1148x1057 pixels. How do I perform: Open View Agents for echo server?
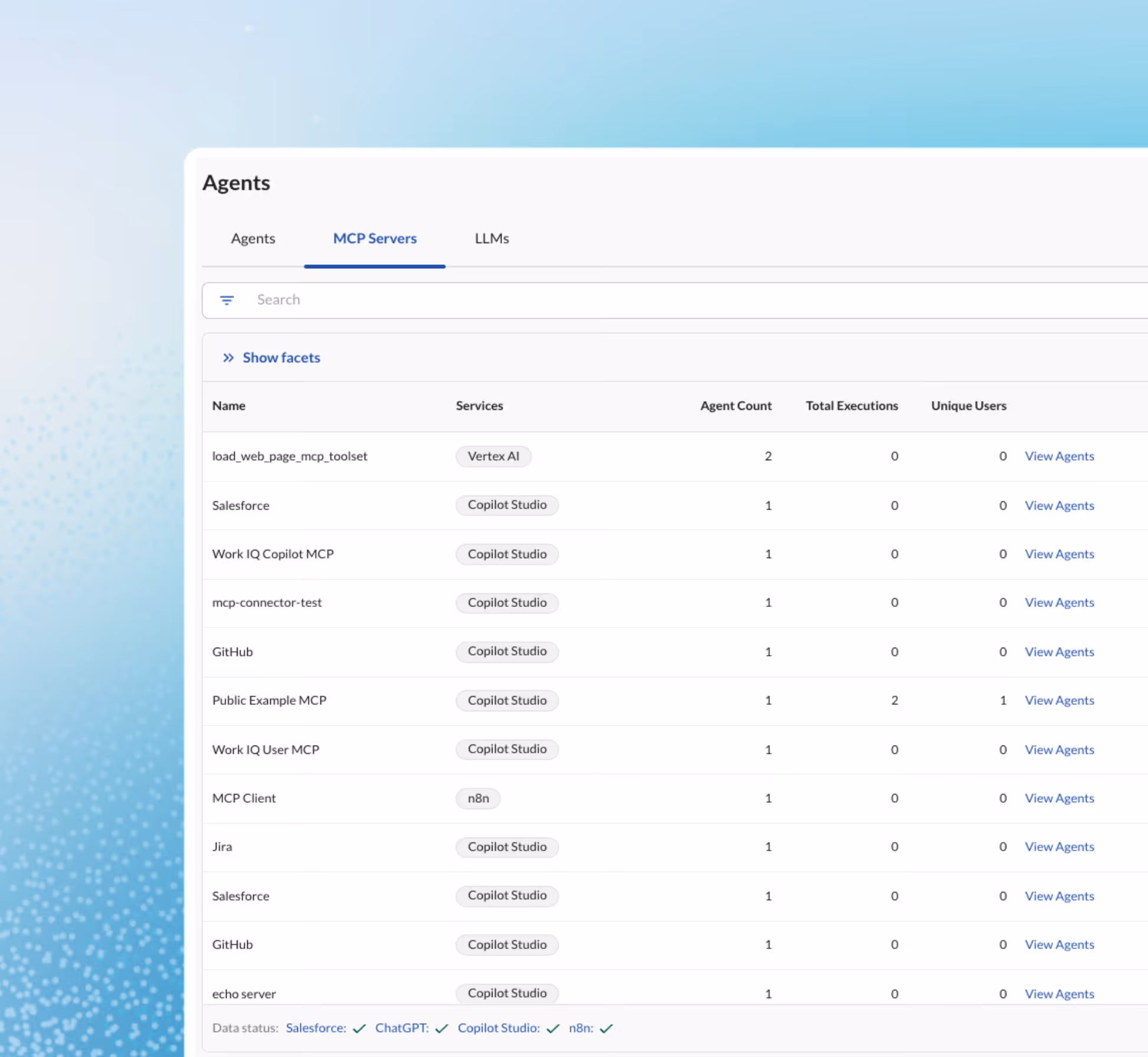pyautogui.click(x=1059, y=994)
